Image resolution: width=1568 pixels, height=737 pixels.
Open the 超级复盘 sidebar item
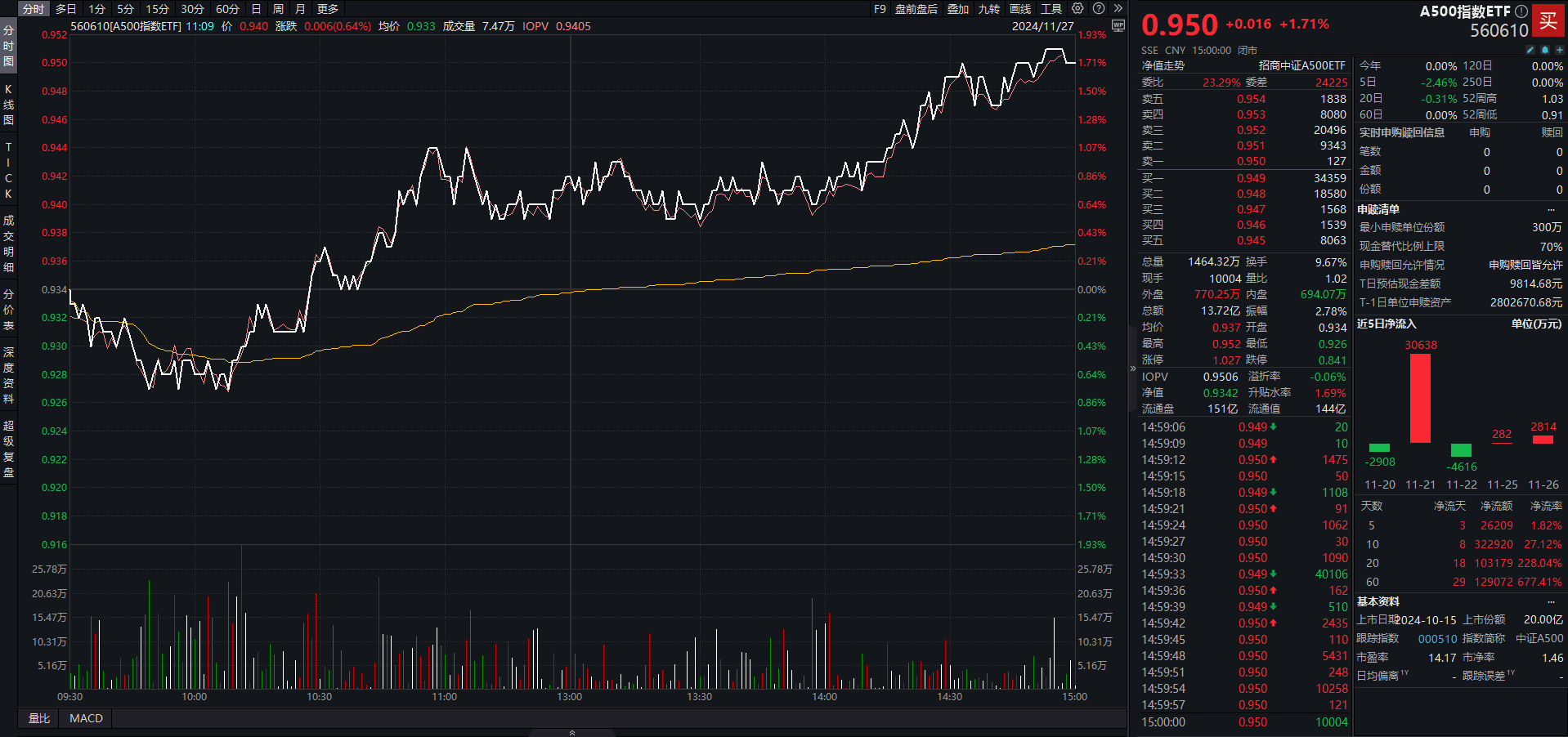click(x=8, y=449)
